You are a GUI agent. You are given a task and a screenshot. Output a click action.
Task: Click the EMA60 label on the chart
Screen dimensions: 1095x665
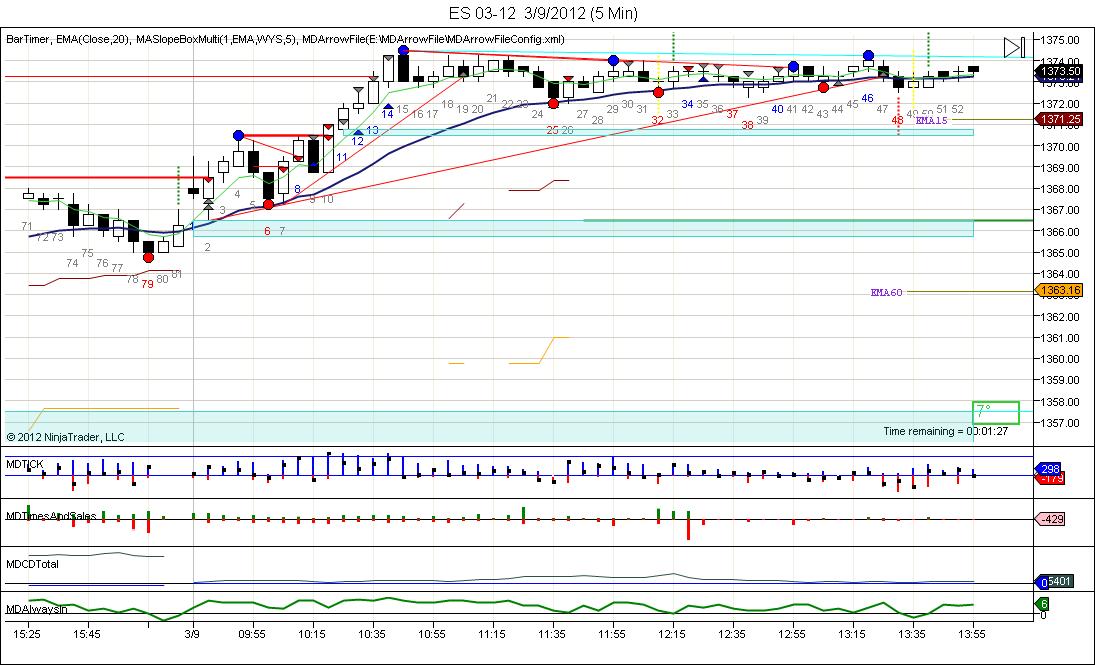[x=886, y=292]
